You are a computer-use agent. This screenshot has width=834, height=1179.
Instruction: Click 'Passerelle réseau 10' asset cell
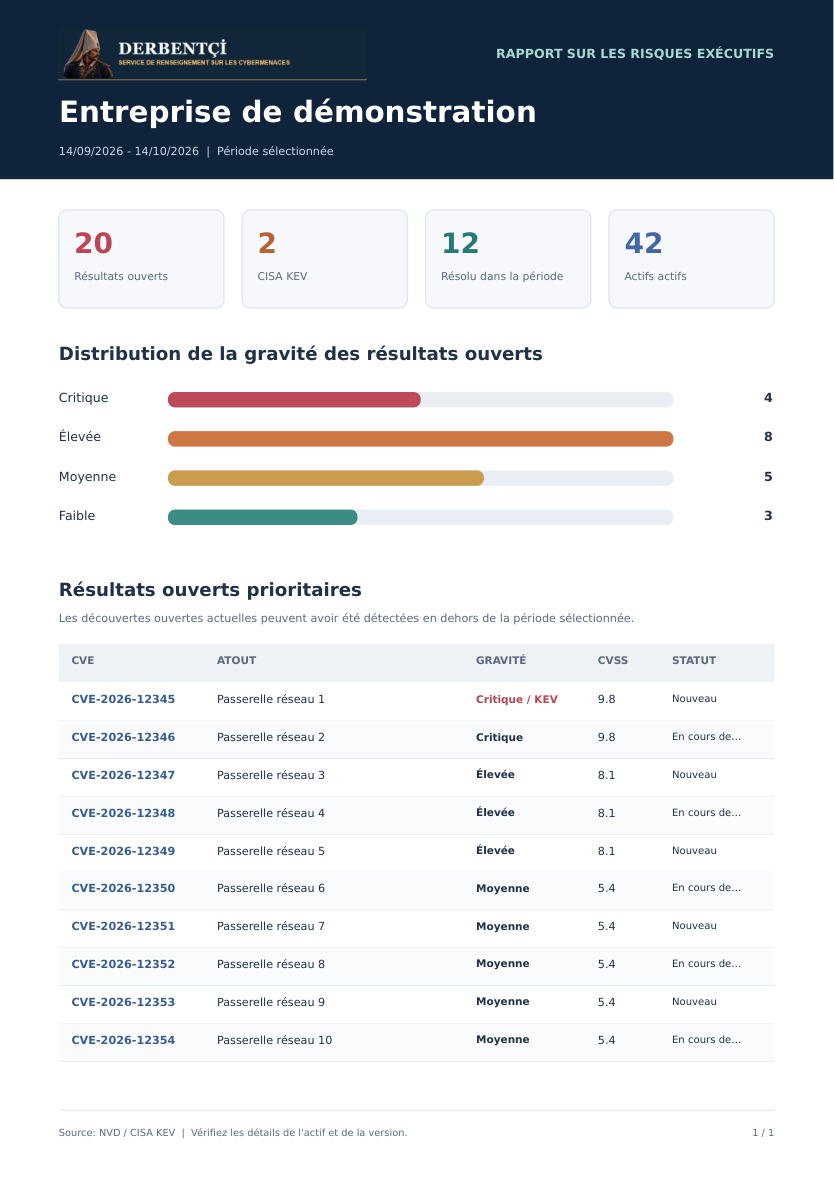[274, 1041]
